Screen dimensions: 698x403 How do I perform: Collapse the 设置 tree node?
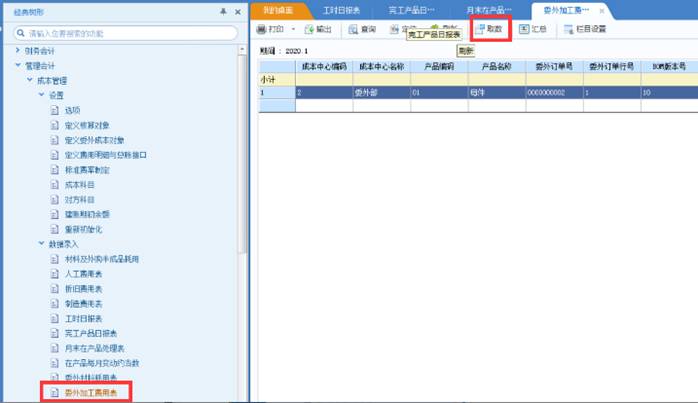tap(42, 95)
